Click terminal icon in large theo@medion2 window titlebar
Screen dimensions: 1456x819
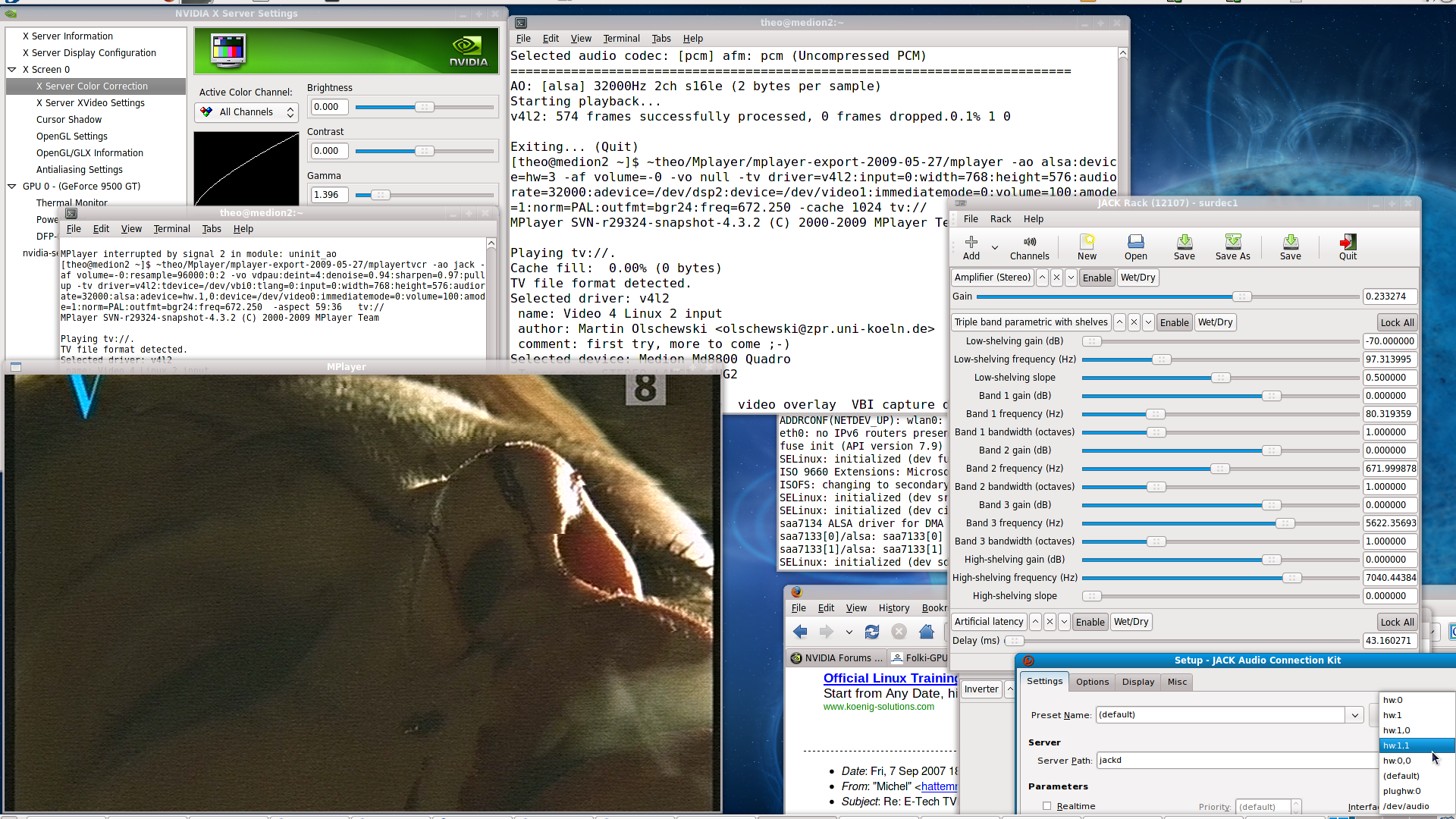coord(521,23)
